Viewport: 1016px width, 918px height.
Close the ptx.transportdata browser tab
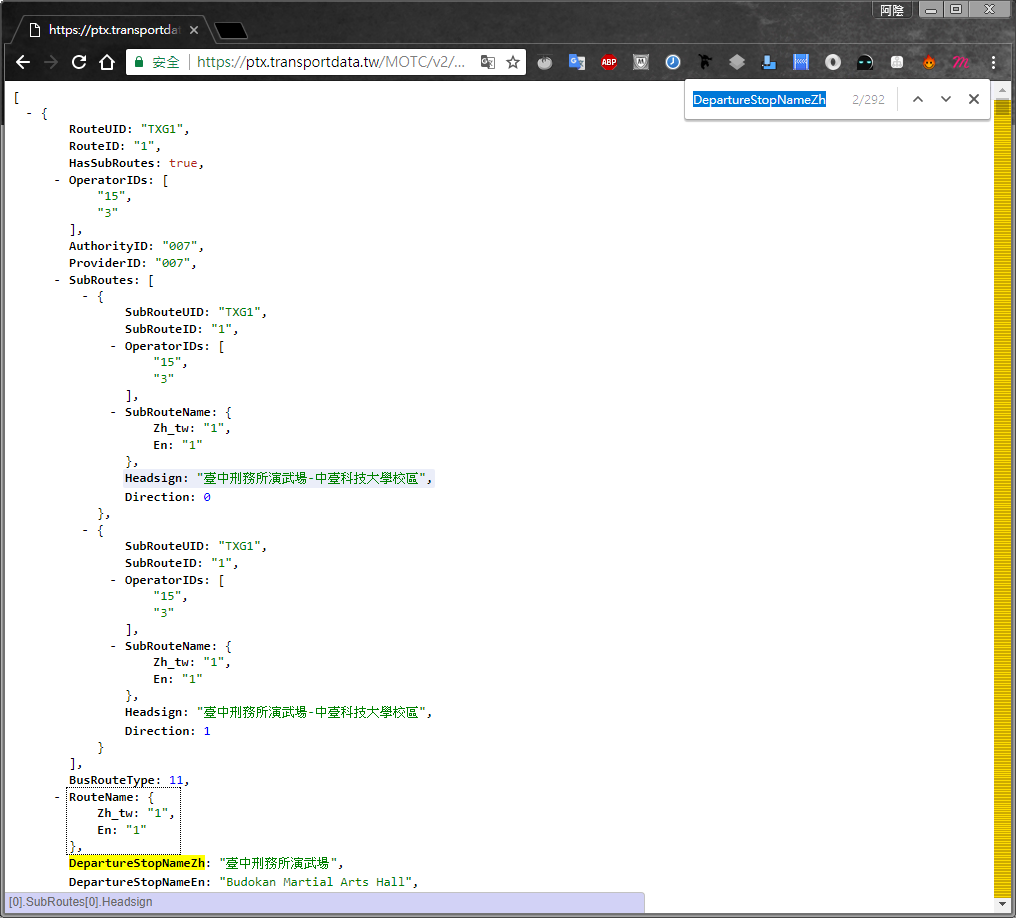194,30
